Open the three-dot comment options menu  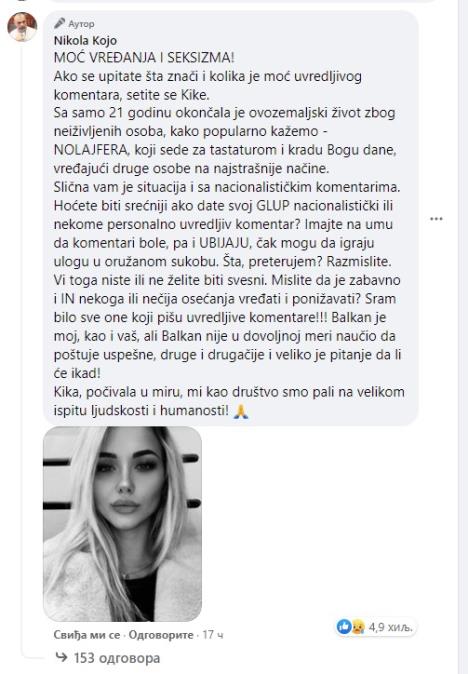[436, 219]
